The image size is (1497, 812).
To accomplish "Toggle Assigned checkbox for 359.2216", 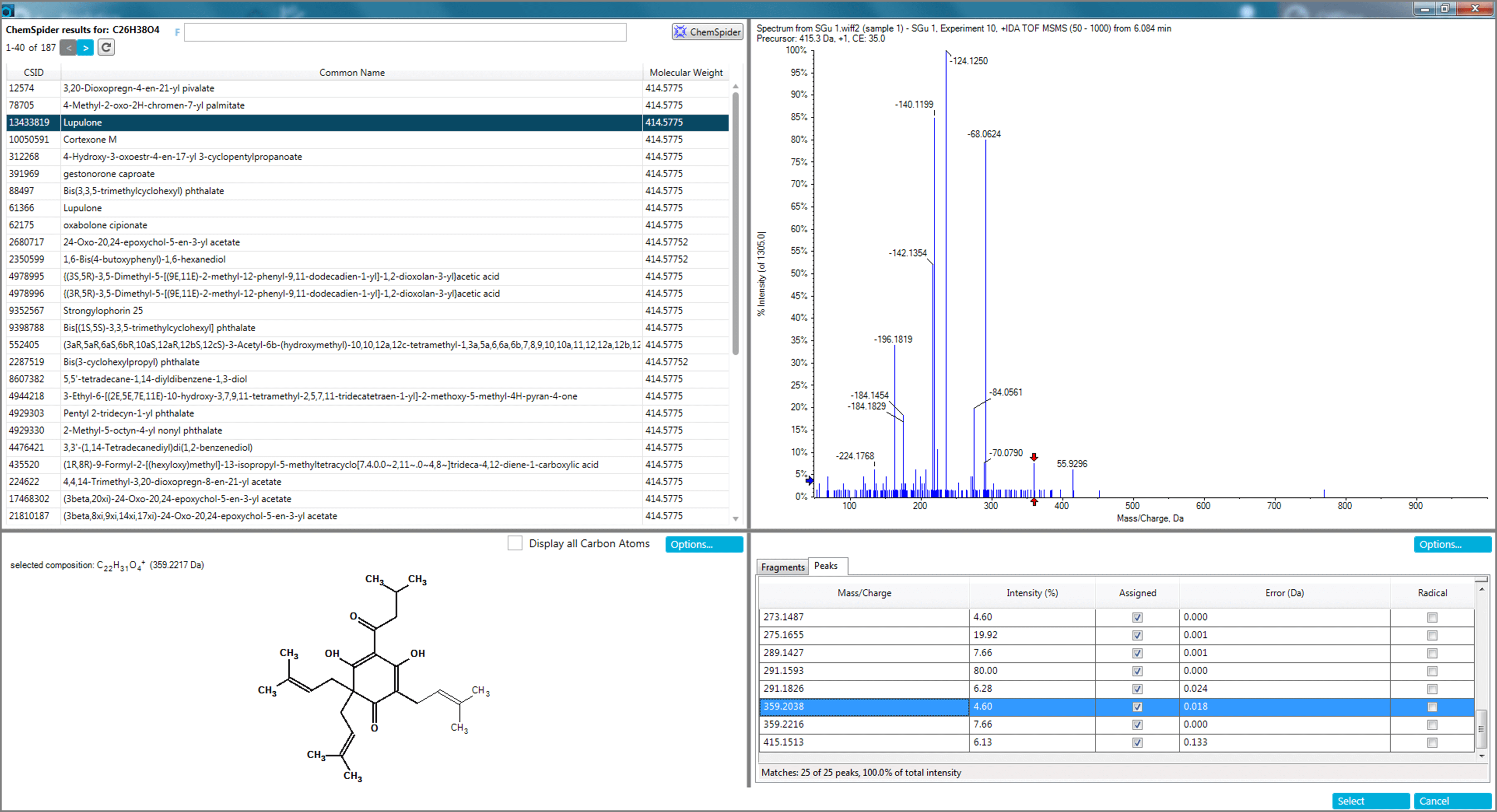I will 1137,725.
